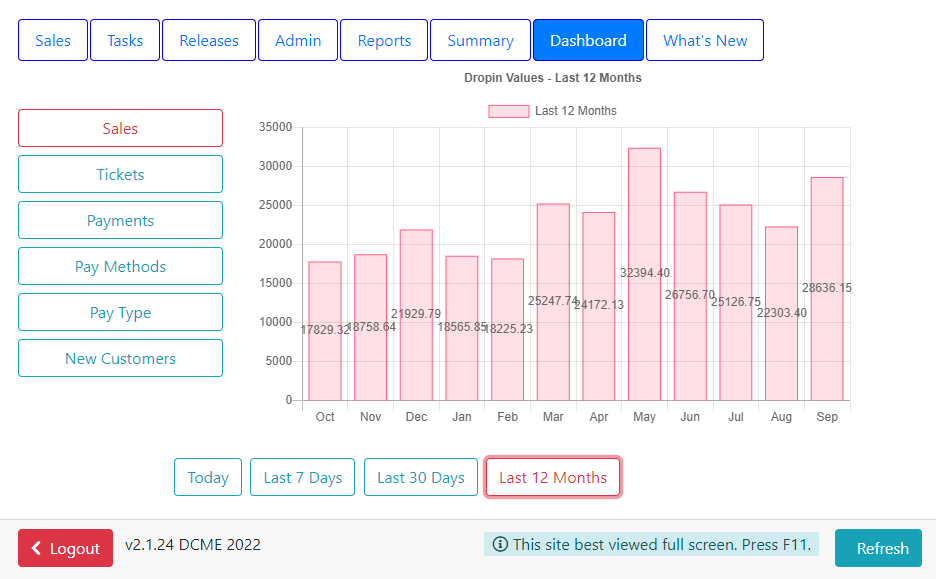This screenshot has width=936, height=579.
Task: Select the active Dashboard tab
Action: [x=588, y=40]
